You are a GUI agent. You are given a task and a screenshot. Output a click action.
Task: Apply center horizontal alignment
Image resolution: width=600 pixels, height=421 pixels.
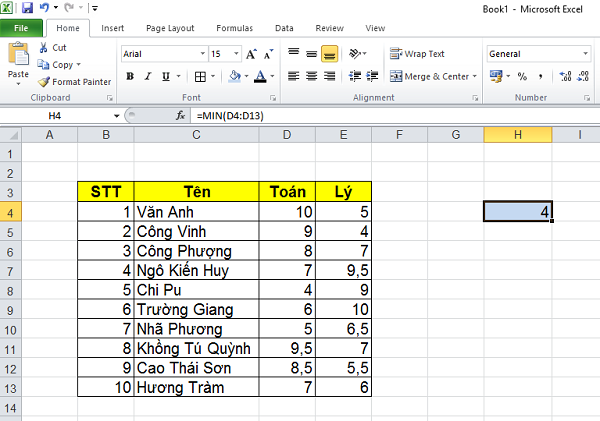[311, 76]
